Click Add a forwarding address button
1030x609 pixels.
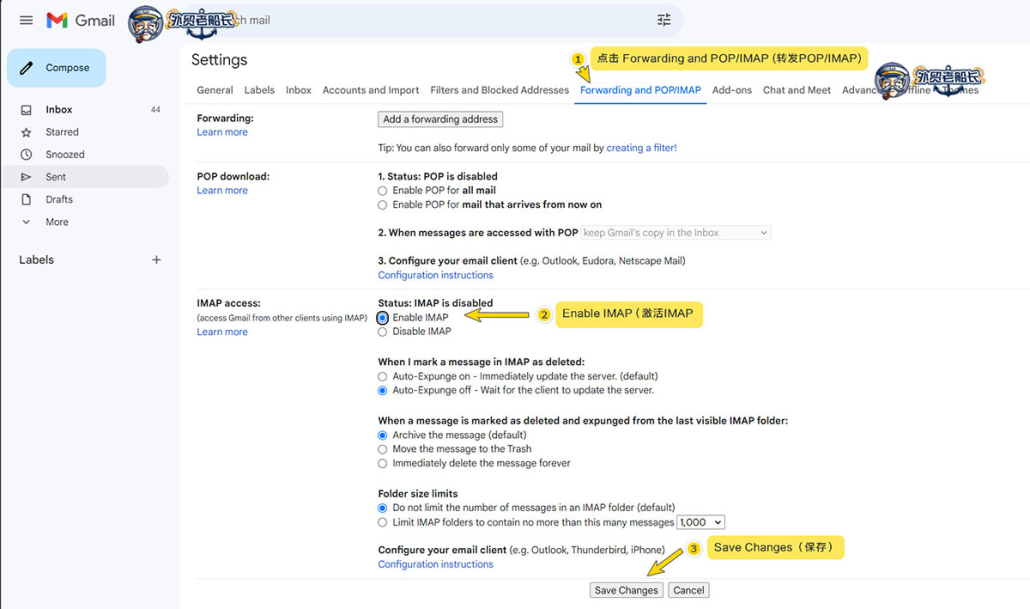pyautogui.click(x=440, y=119)
